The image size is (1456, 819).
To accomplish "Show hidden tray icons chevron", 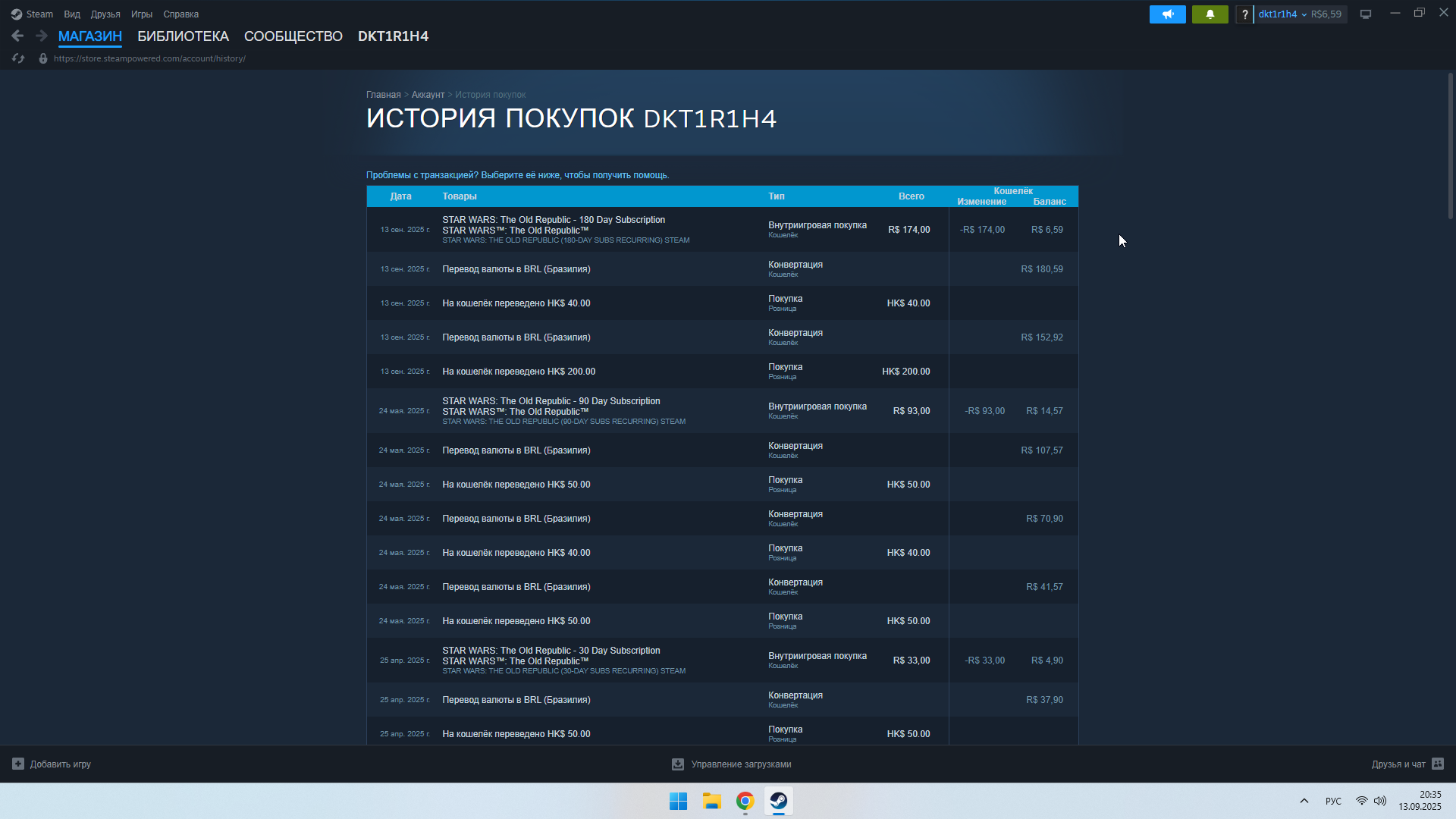I will click(1304, 801).
